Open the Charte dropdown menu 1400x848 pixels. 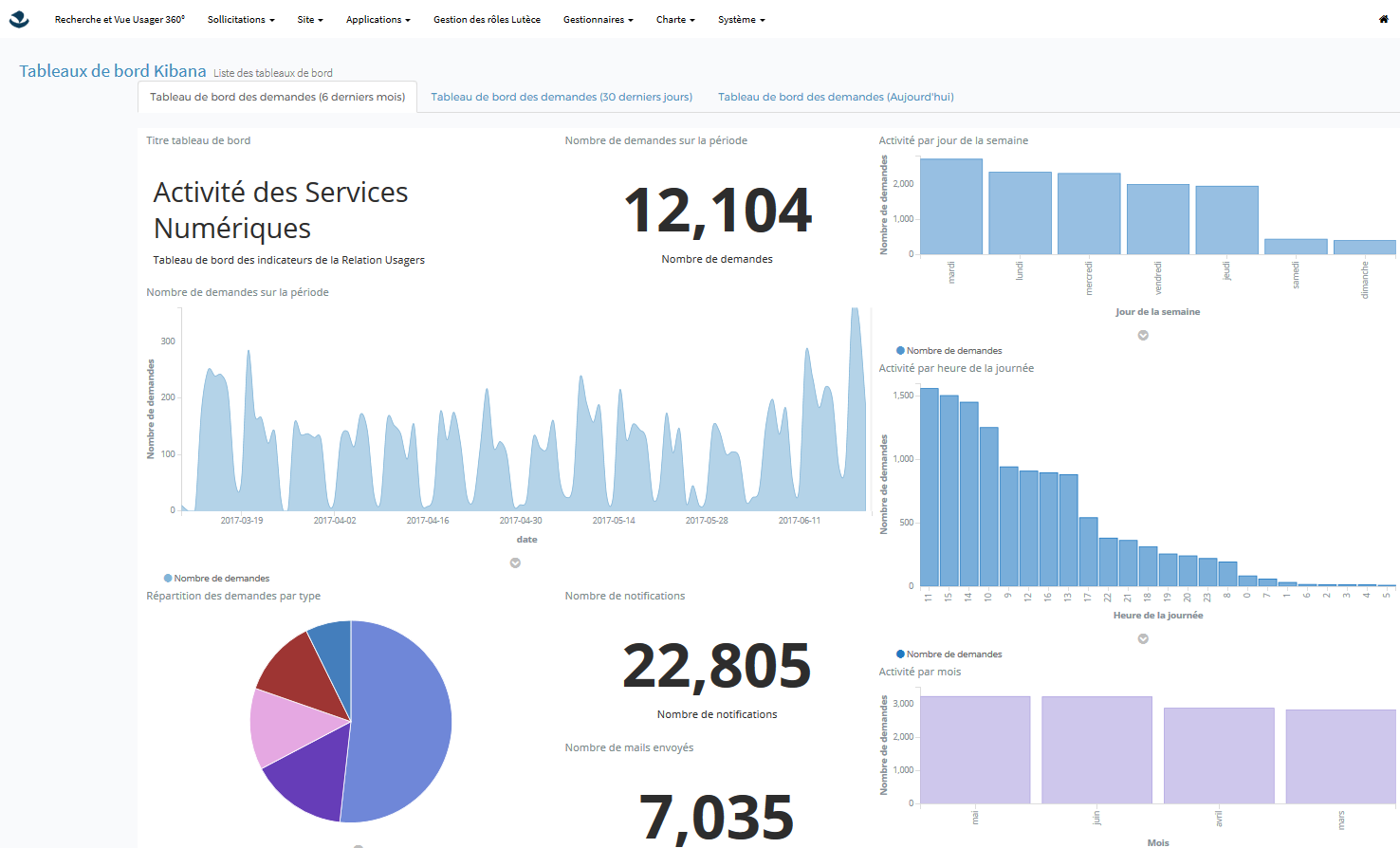coord(674,19)
